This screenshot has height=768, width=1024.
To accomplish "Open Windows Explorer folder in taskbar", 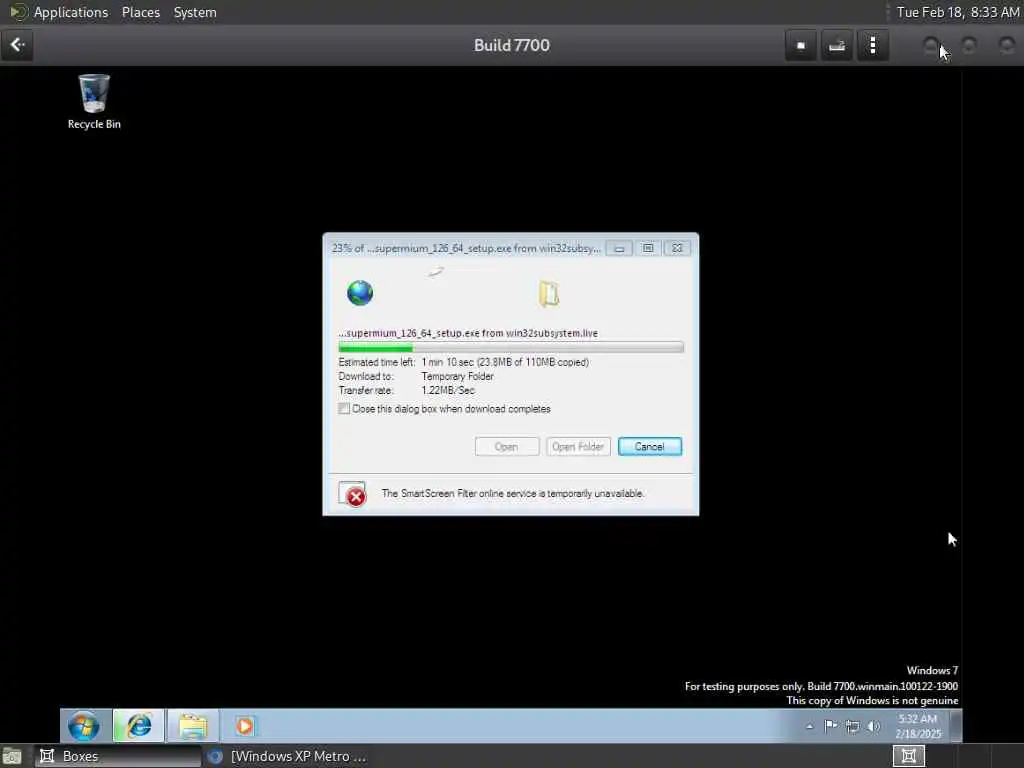I will 193,726.
